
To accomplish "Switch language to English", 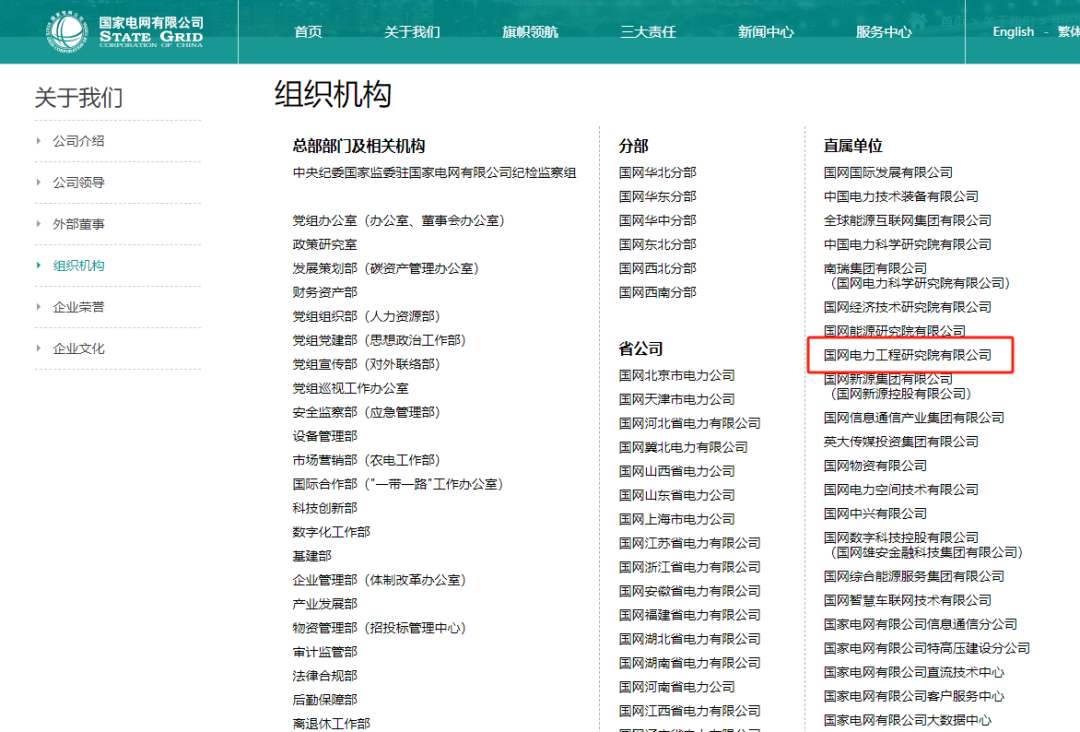I will pos(1013,32).
